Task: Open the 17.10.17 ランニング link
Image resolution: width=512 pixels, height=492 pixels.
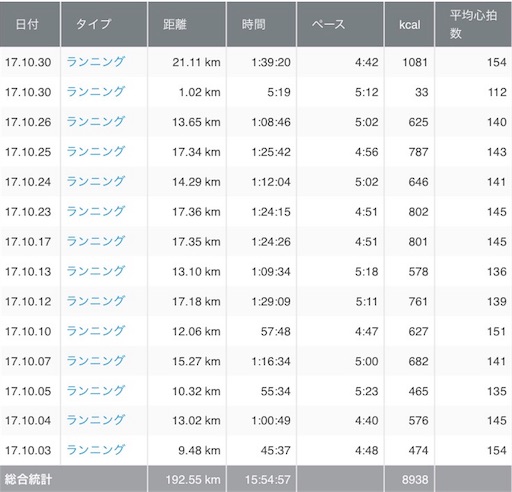Action: point(96,242)
